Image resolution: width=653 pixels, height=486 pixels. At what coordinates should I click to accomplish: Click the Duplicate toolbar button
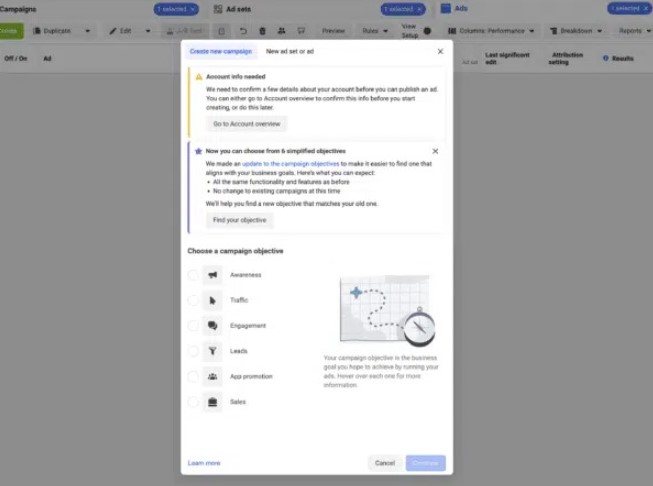(52, 31)
